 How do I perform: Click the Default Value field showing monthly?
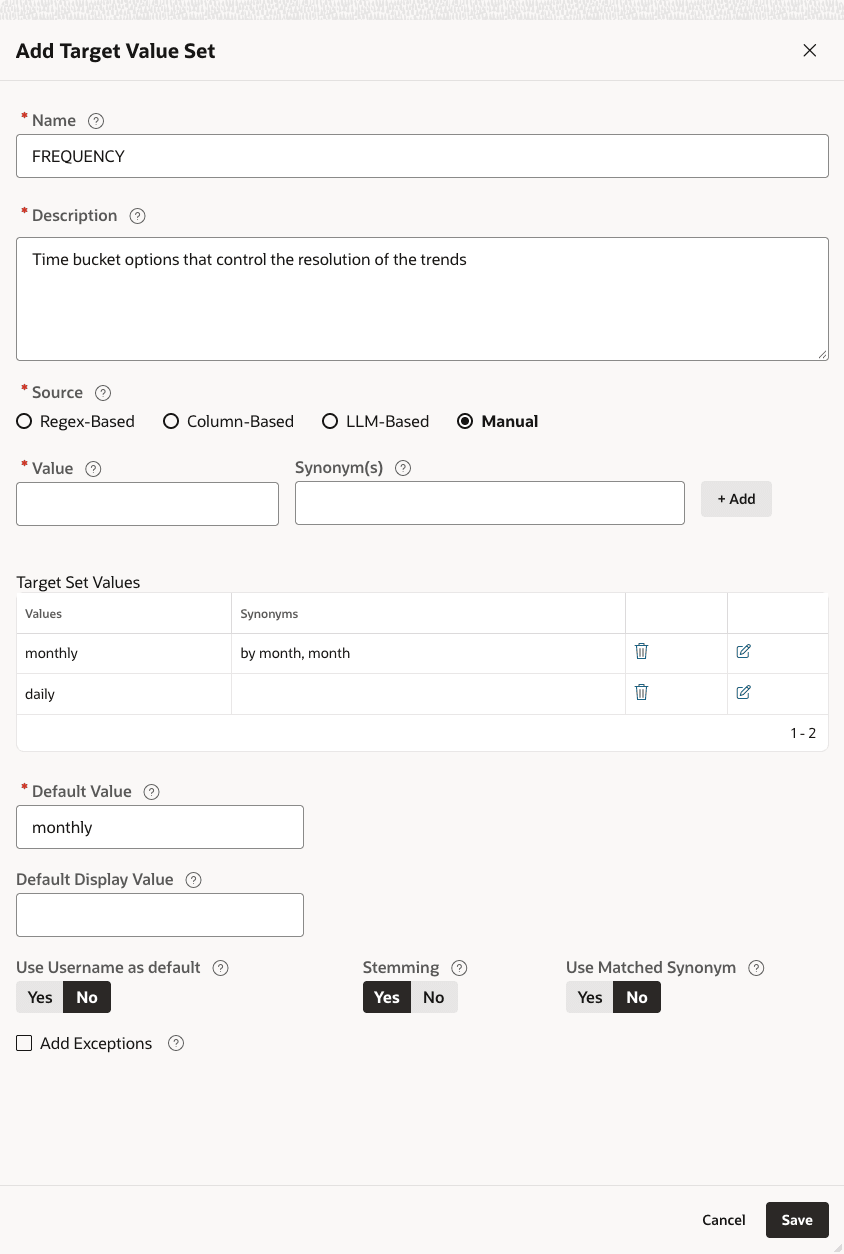tap(160, 827)
